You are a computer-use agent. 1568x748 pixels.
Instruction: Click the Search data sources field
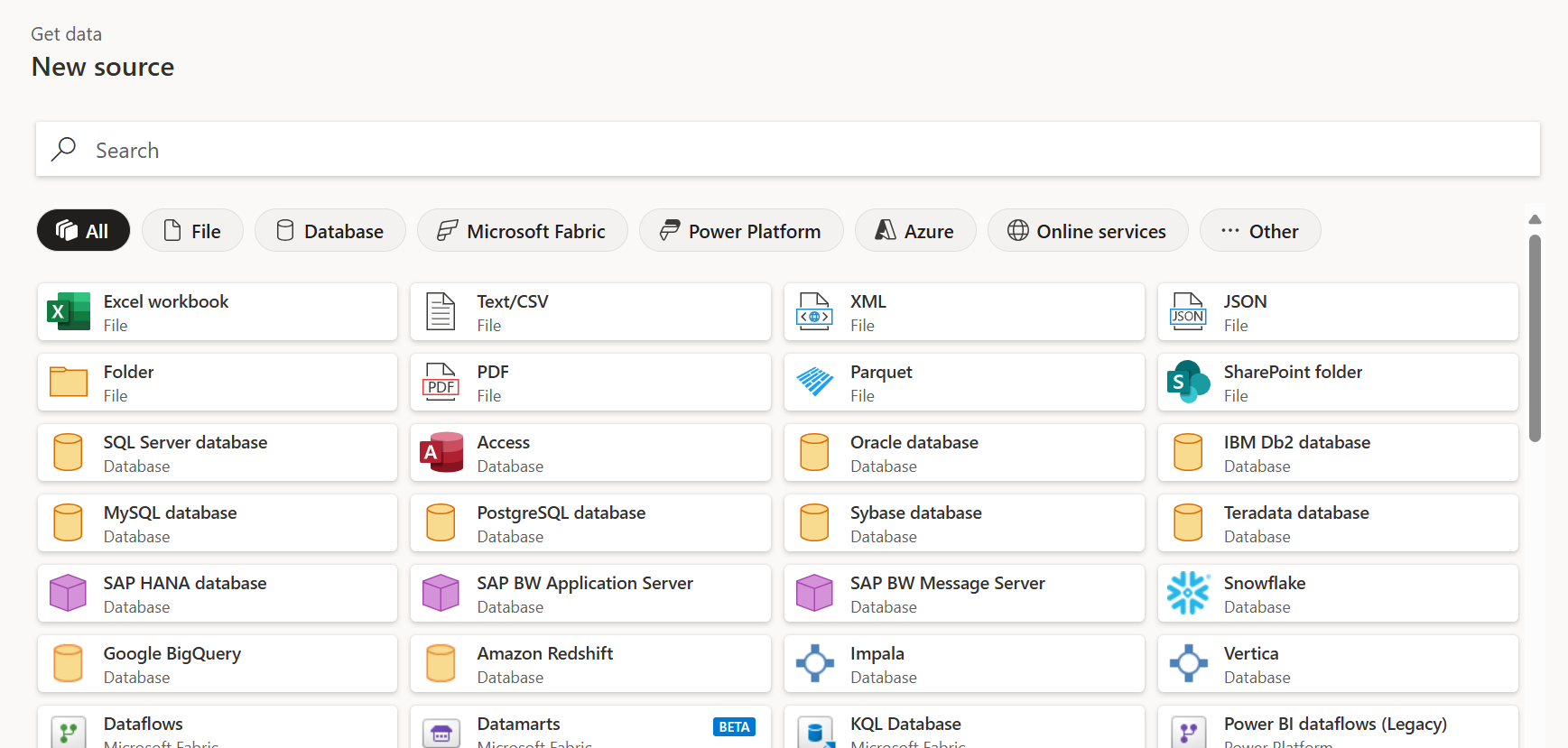tap(787, 150)
